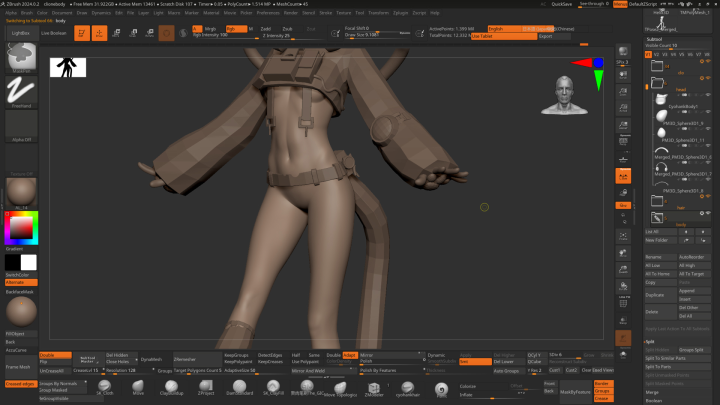Toggle Live Boolean mode

pos(56,33)
